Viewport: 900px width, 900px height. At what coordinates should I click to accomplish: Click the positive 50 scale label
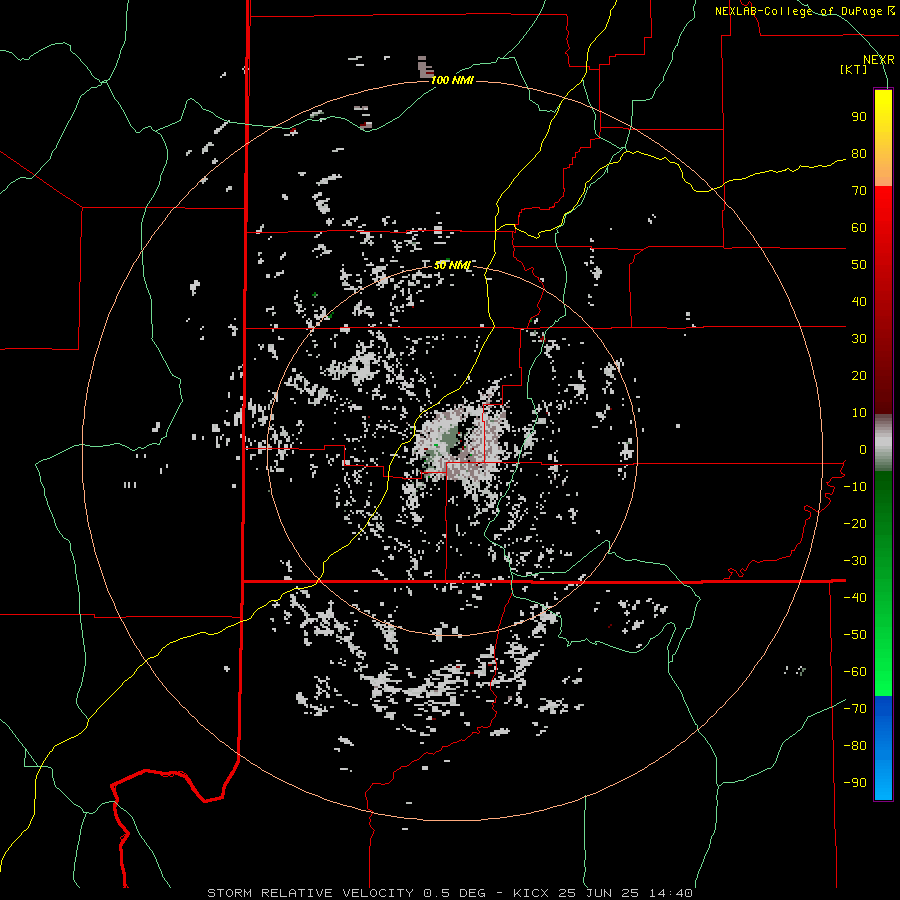[x=859, y=265]
